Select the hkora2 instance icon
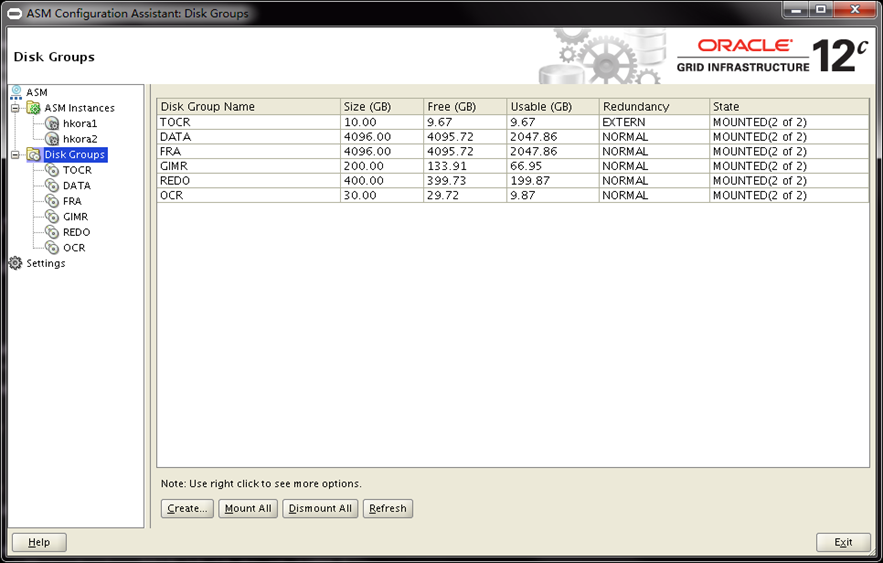Viewport: 883px width, 563px height. coord(53,139)
